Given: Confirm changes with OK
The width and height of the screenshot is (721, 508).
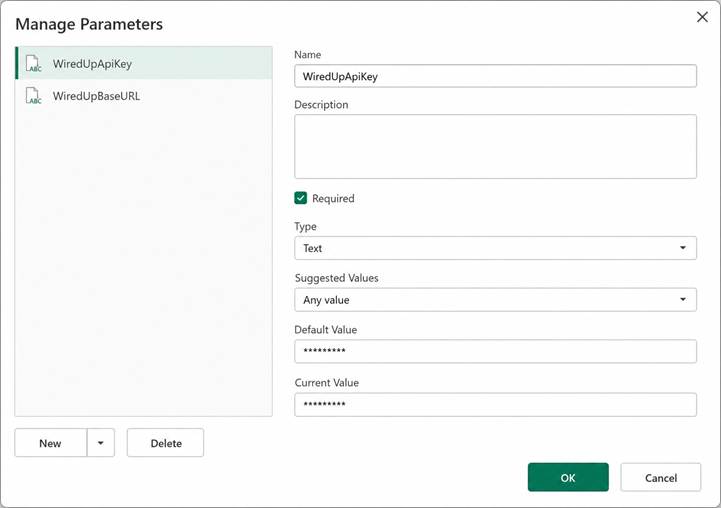Looking at the screenshot, I should point(568,477).
